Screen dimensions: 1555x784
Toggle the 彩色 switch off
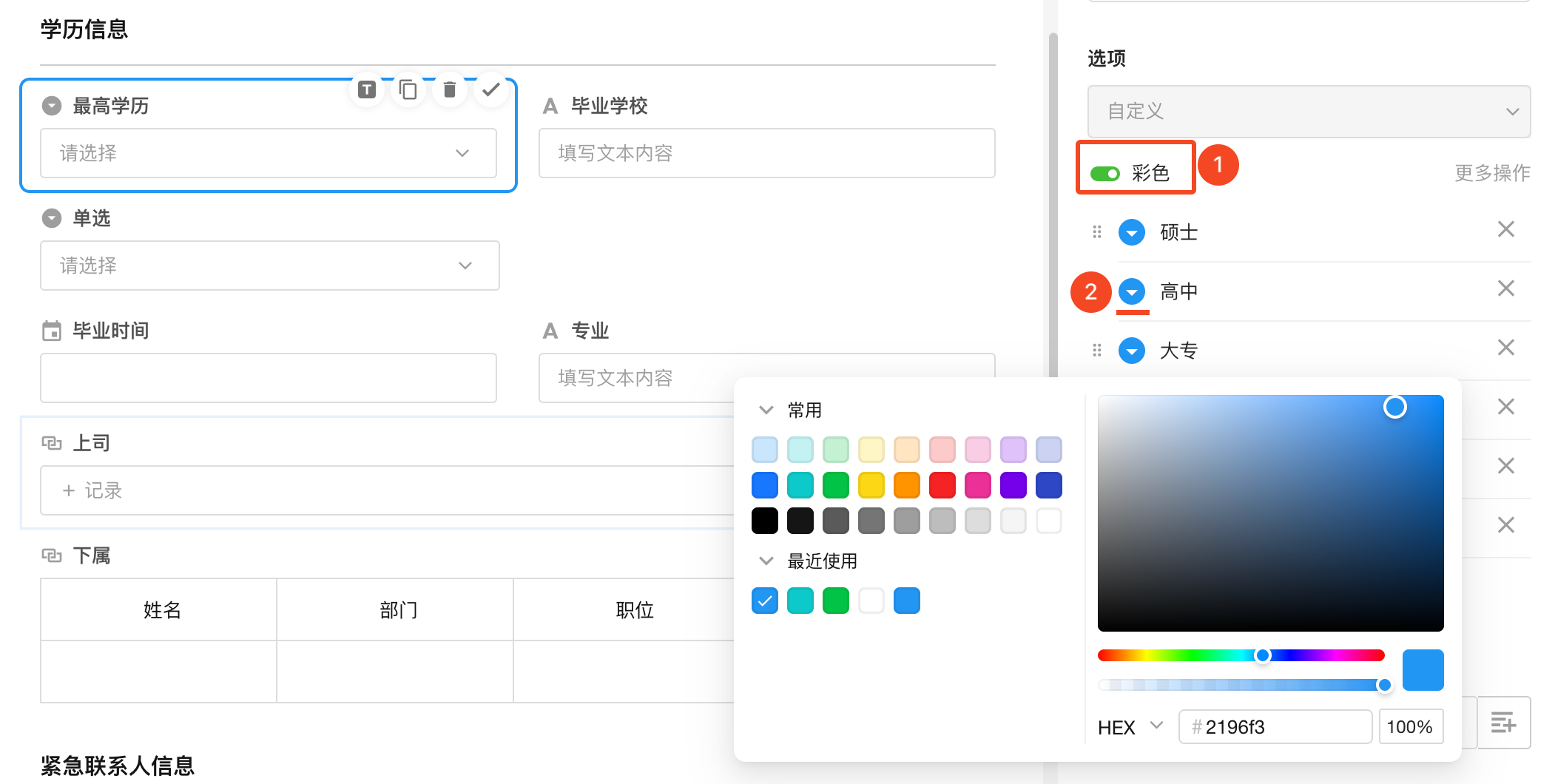pyautogui.click(x=1104, y=174)
